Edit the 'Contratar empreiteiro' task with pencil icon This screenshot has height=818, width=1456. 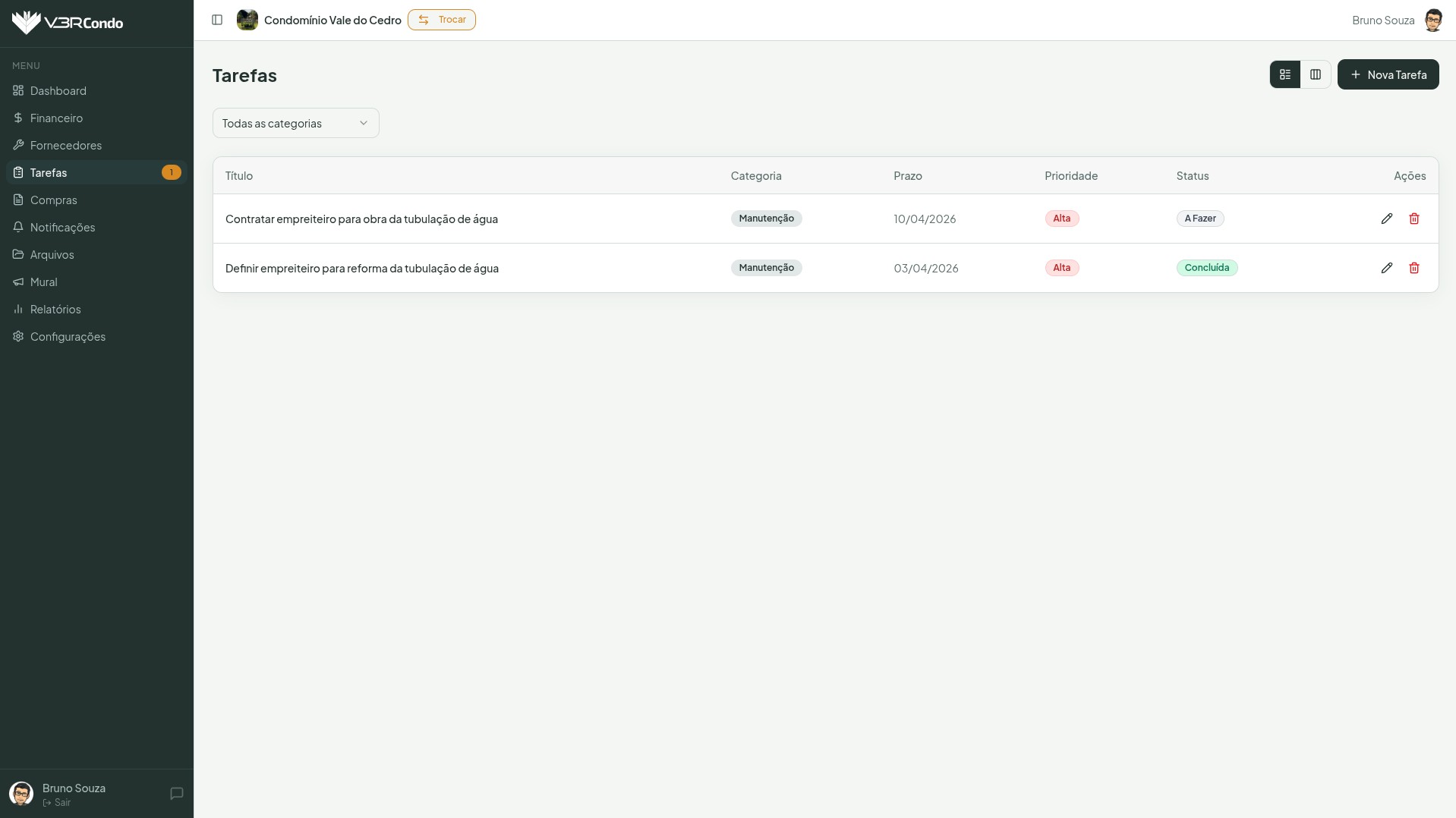1386,219
